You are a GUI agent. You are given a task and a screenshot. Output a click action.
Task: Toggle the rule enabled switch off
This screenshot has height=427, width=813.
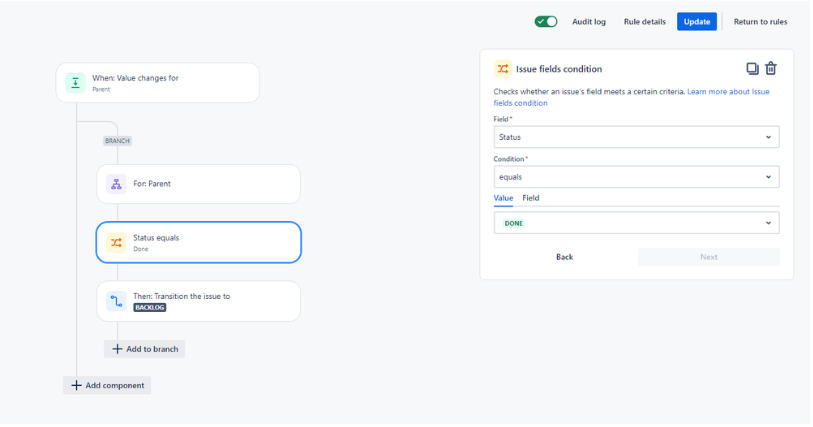tap(546, 22)
